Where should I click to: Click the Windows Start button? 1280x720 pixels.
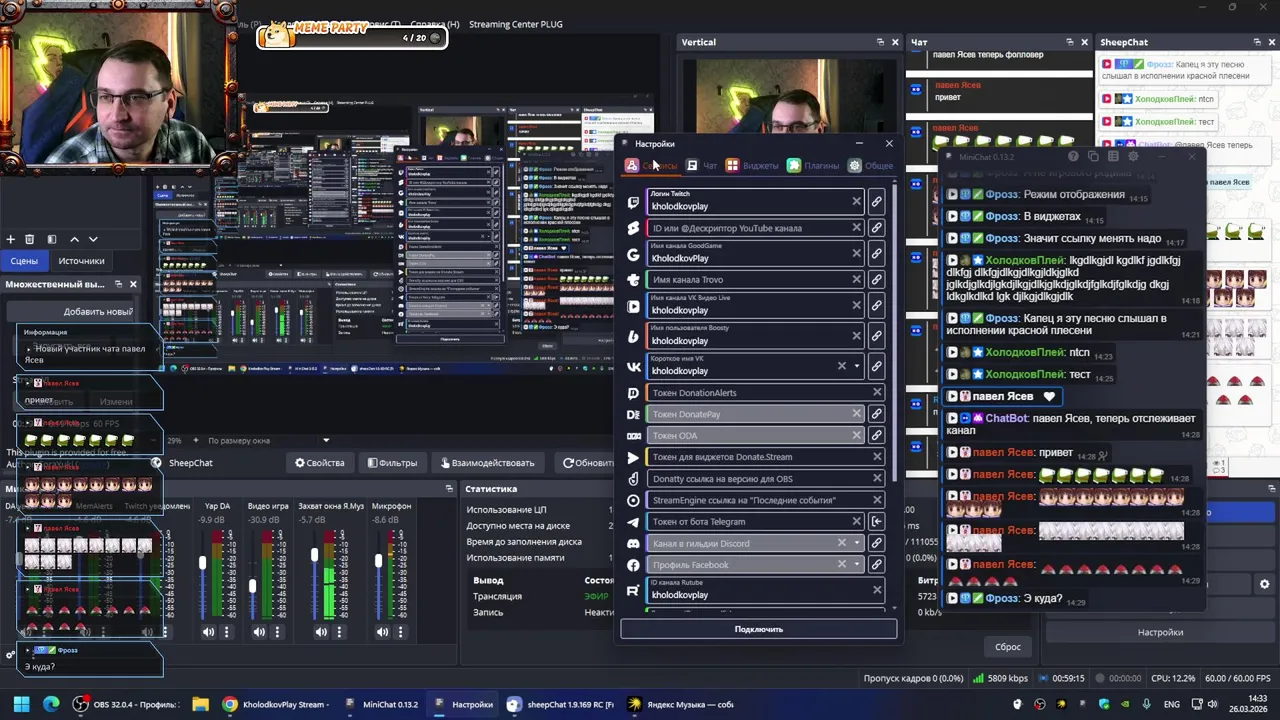(21, 704)
